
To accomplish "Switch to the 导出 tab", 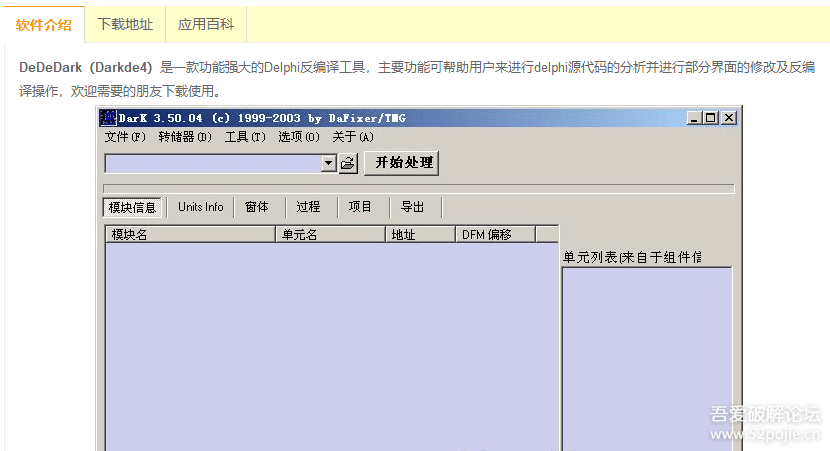I will click(x=412, y=207).
